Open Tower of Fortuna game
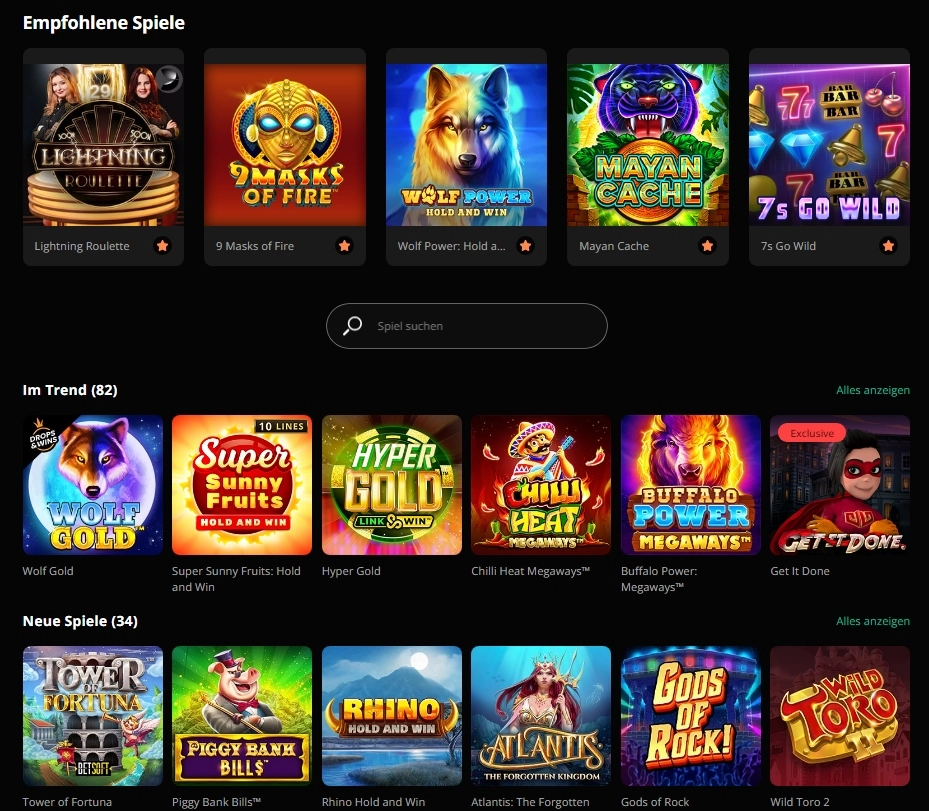The height and width of the screenshot is (811, 929). pyautogui.click(x=93, y=716)
